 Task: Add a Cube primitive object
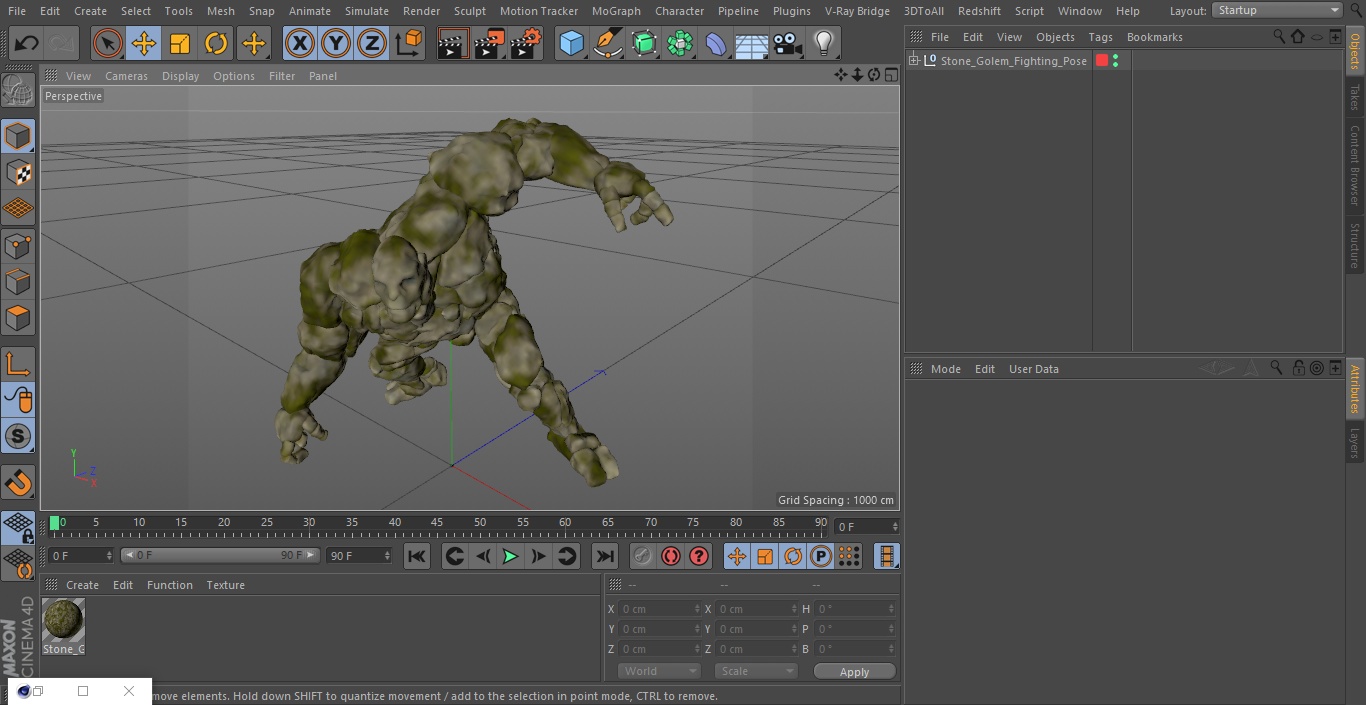click(571, 43)
